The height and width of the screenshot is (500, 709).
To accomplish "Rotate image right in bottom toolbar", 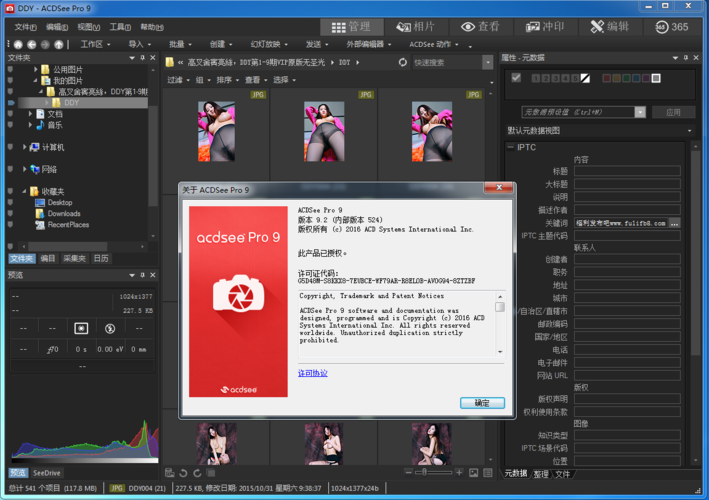I will (197, 473).
